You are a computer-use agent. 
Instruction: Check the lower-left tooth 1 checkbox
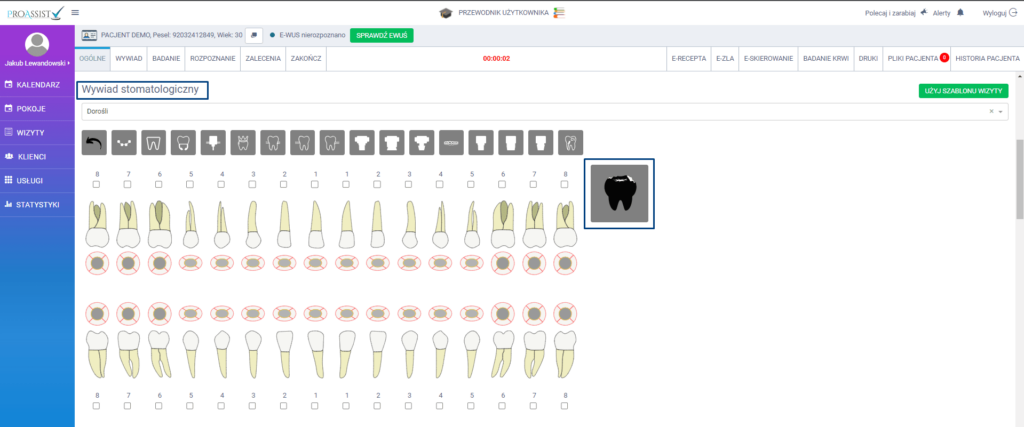[x=315, y=407]
